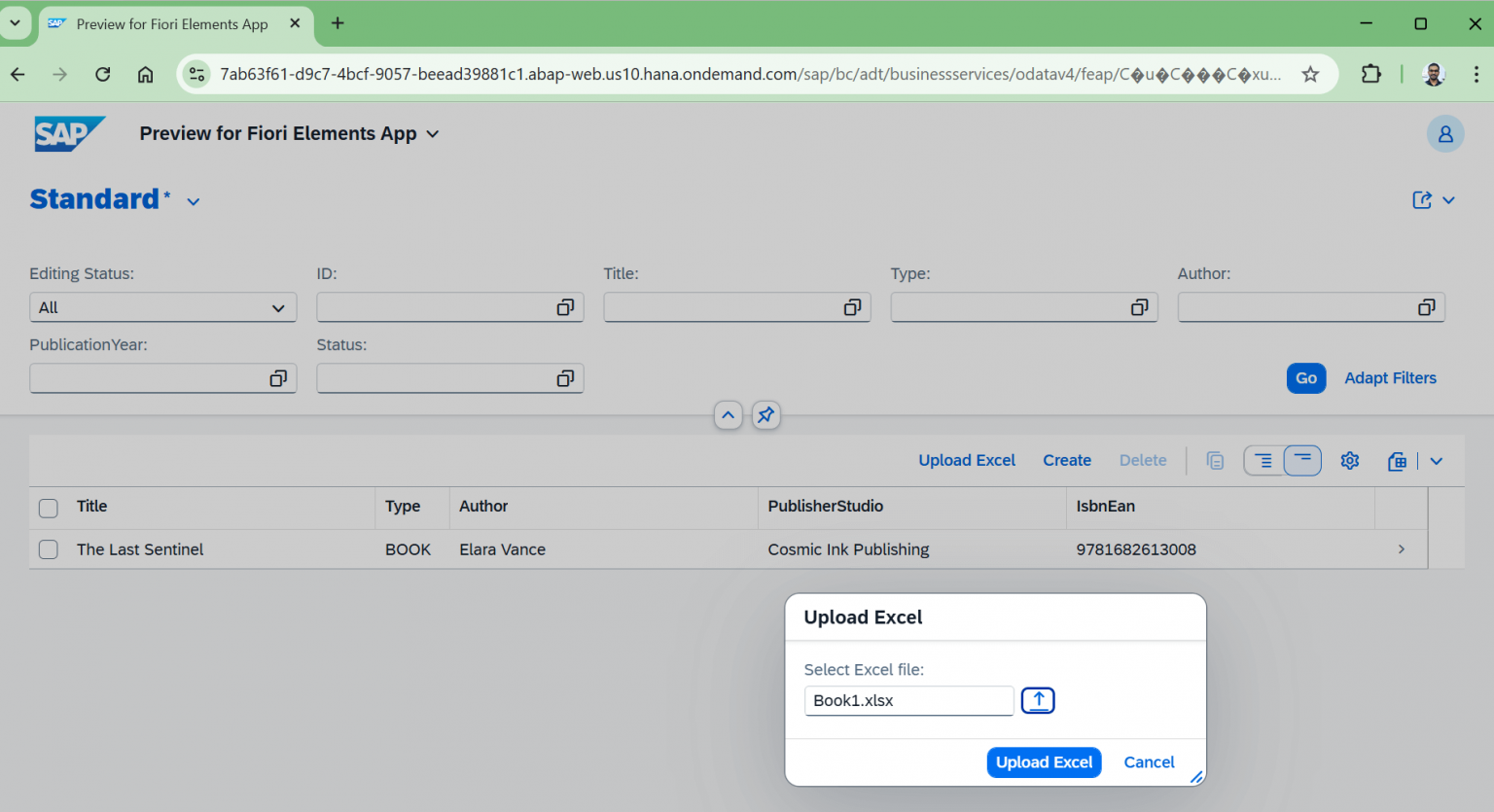Navigate into The Last Sentinel row details

pos(1401,549)
